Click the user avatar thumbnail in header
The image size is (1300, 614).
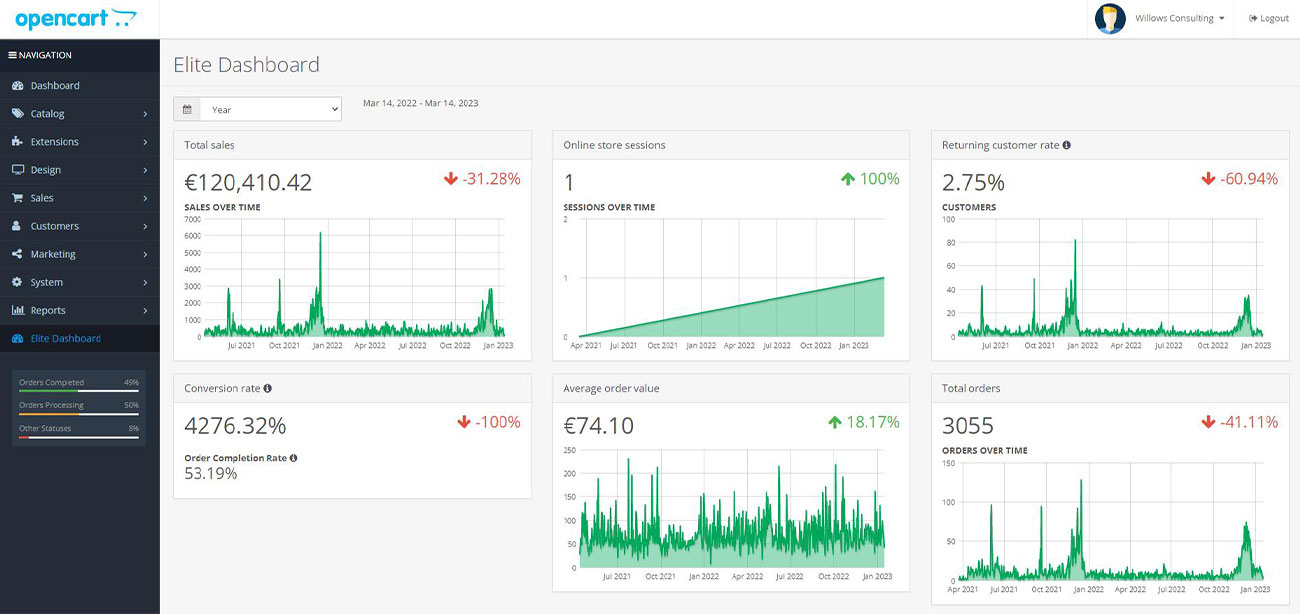pyautogui.click(x=1110, y=18)
